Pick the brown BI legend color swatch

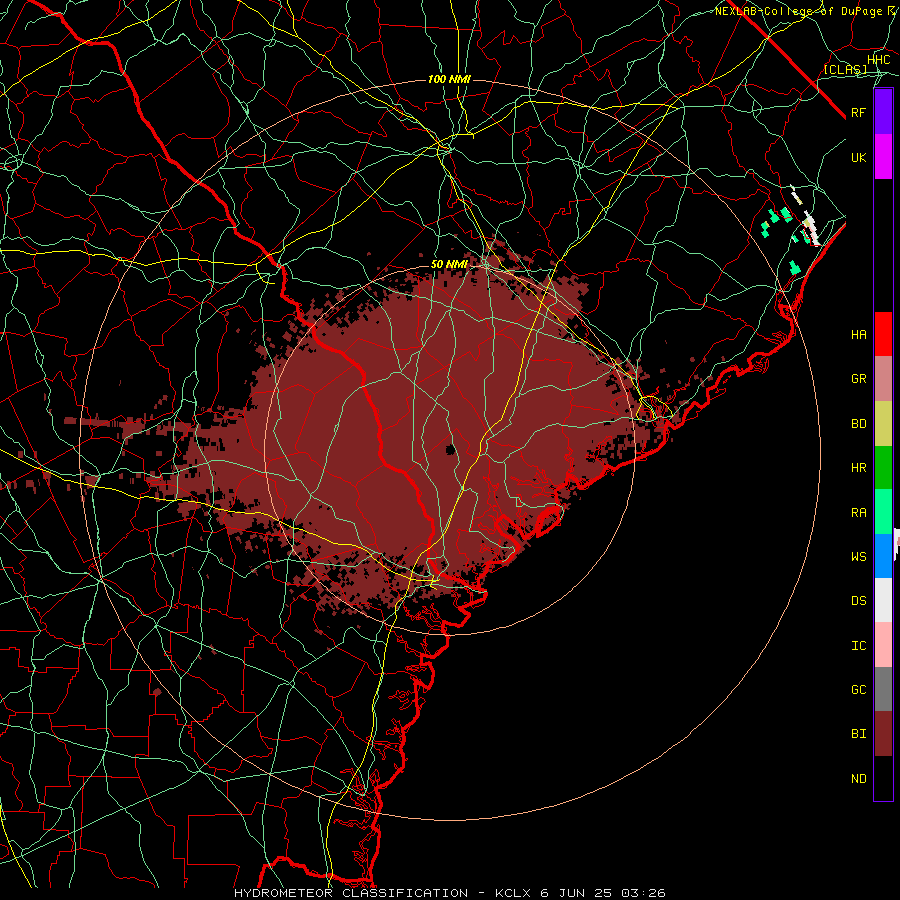point(883,734)
